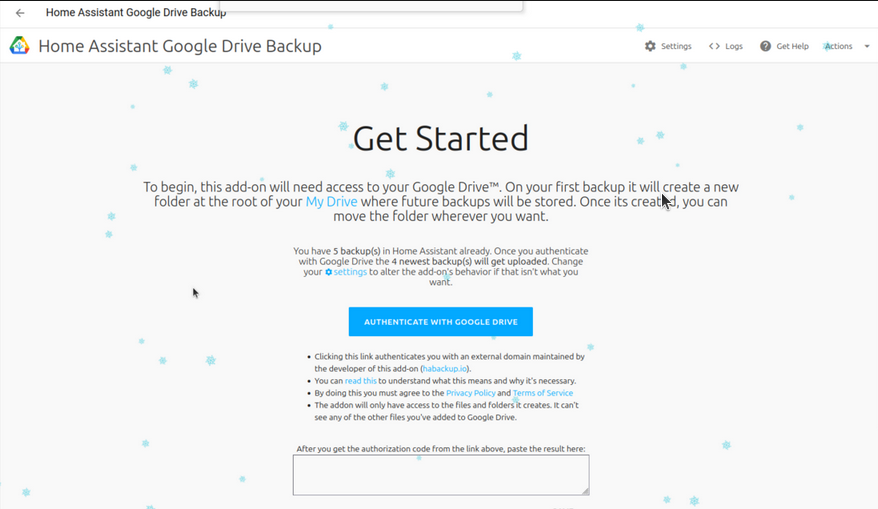
Task: Click the small gear icon beside settings link
Action: pos(329,272)
